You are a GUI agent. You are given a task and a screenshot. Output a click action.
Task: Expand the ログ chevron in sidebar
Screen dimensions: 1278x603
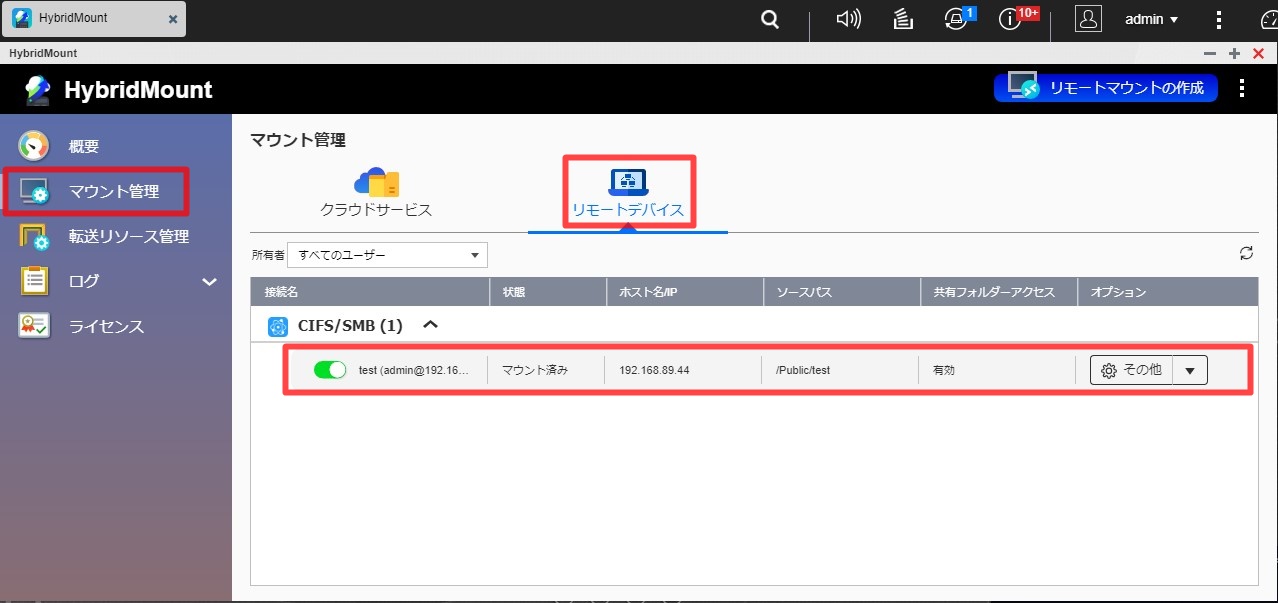pyautogui.click(x=209, y=282)
